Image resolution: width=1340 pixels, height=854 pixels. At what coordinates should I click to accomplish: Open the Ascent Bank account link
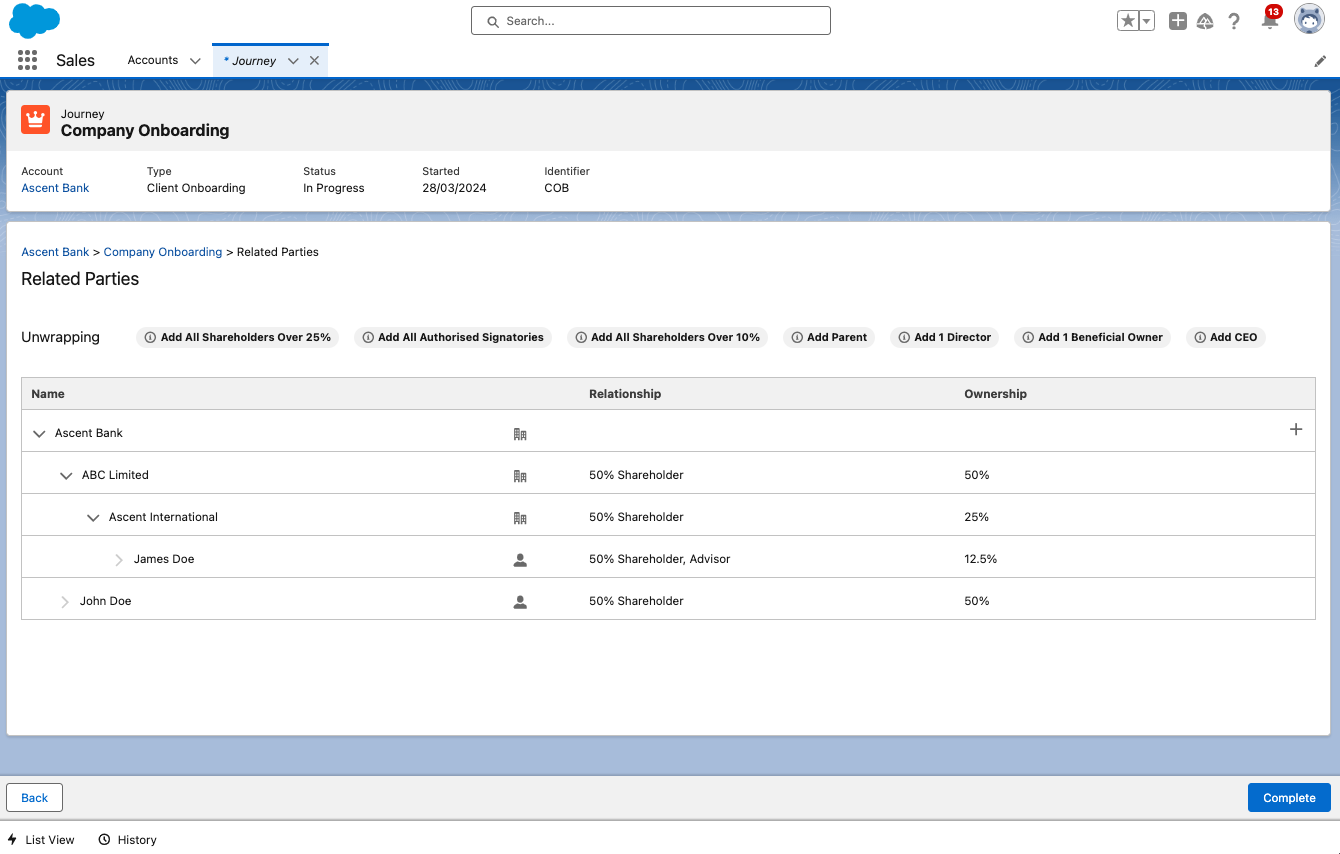(55, 188)
